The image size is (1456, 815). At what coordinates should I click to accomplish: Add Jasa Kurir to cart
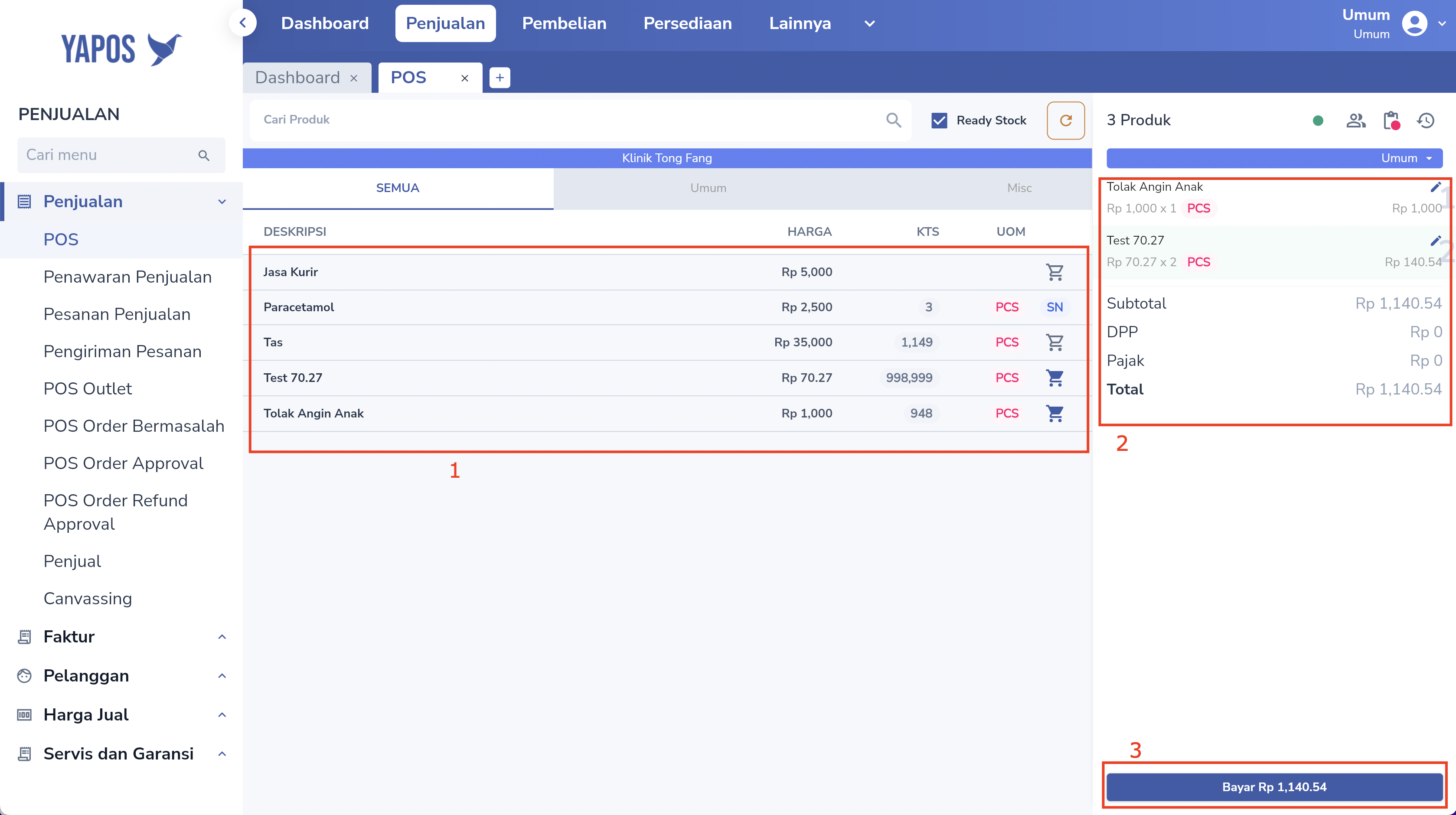pyautogui.click(x=1054, y=272)
